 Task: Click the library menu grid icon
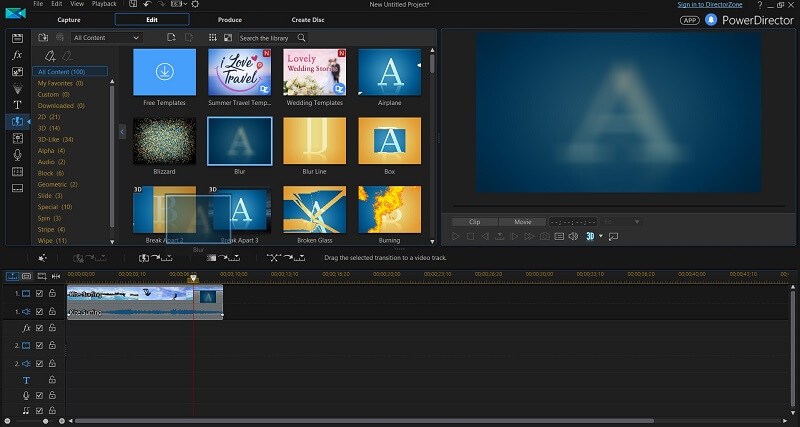pos(213,38)
